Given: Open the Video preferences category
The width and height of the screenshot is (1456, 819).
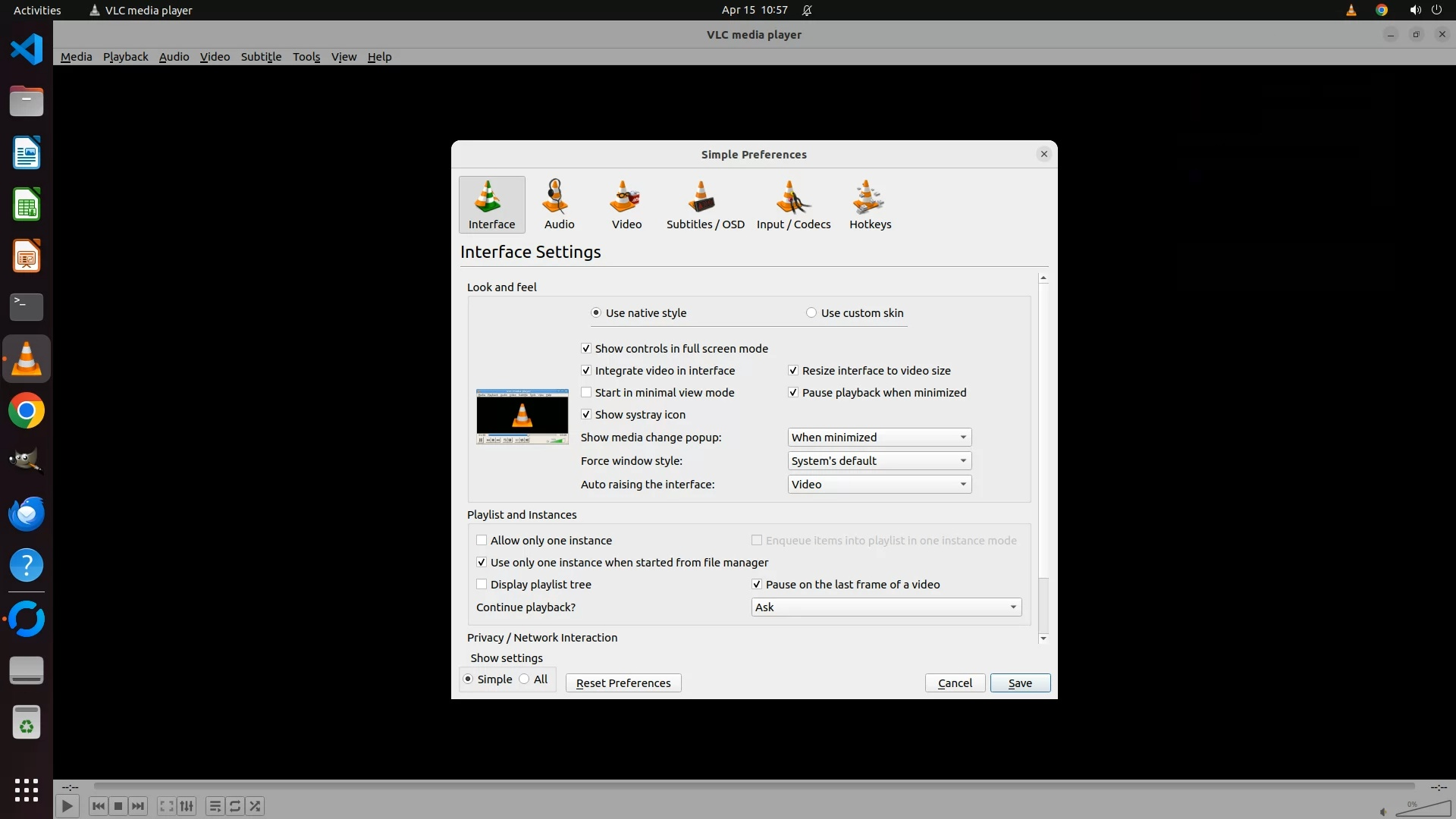Looking at the screenshot, I should [x=626, y=205].
